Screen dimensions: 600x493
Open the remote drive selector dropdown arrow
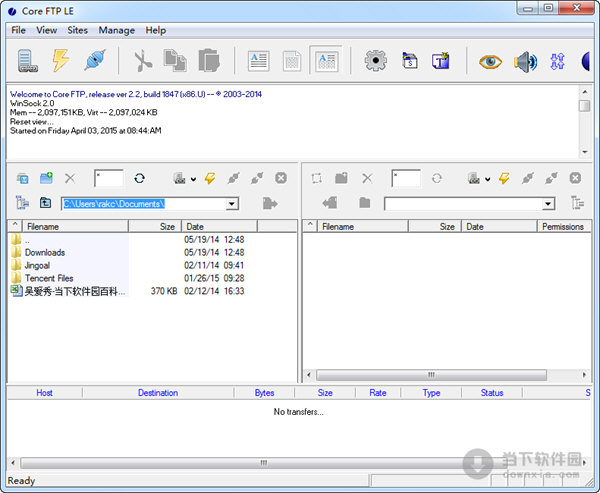(x=488, y=179)
